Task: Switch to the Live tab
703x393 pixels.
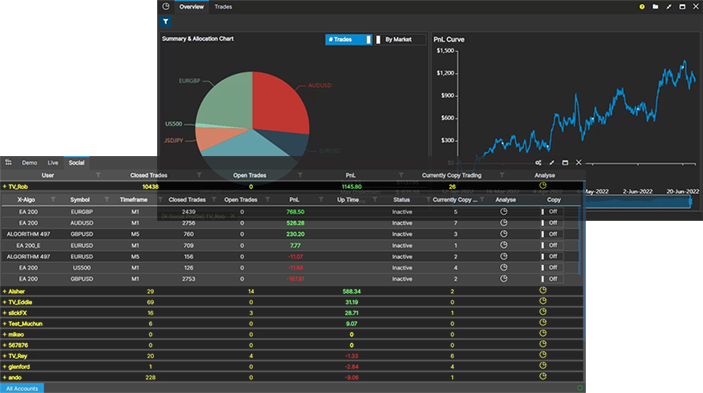Action: (53, 163)
